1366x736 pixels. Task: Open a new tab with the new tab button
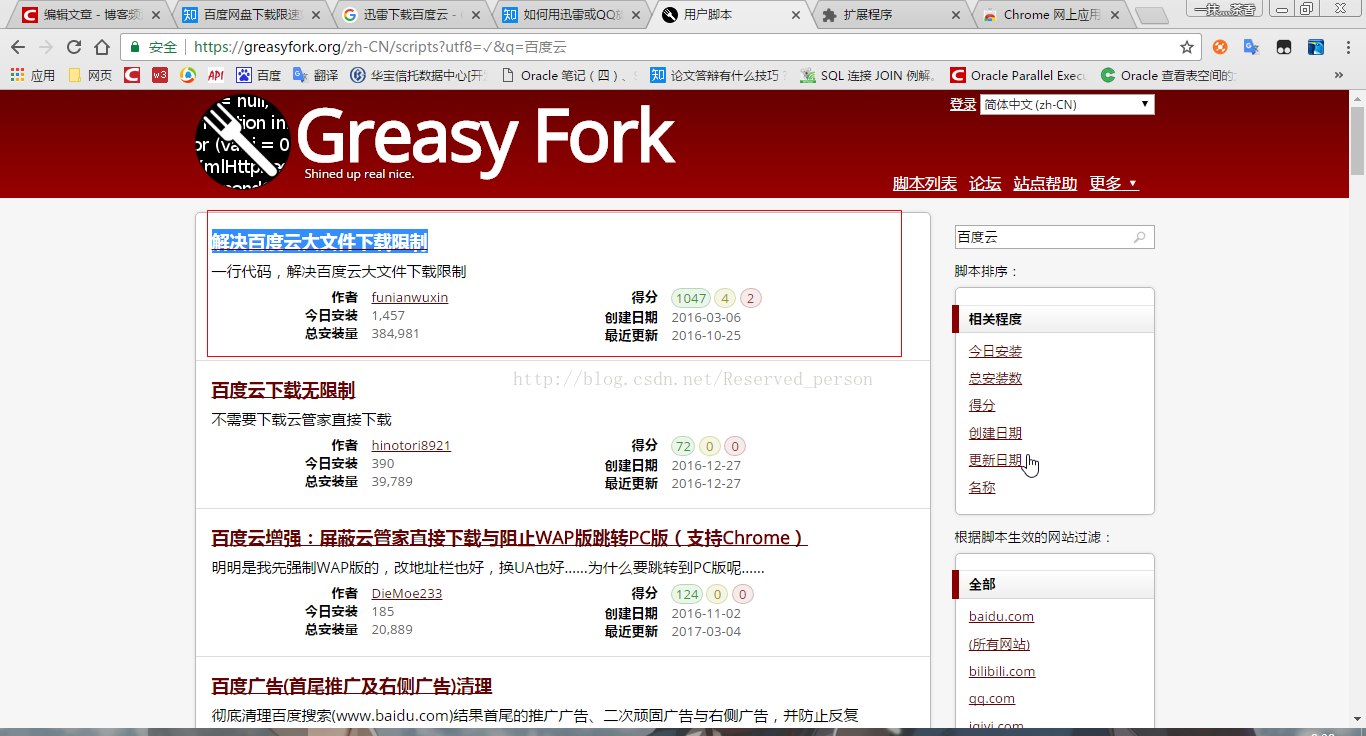(x=1152, y=15)
